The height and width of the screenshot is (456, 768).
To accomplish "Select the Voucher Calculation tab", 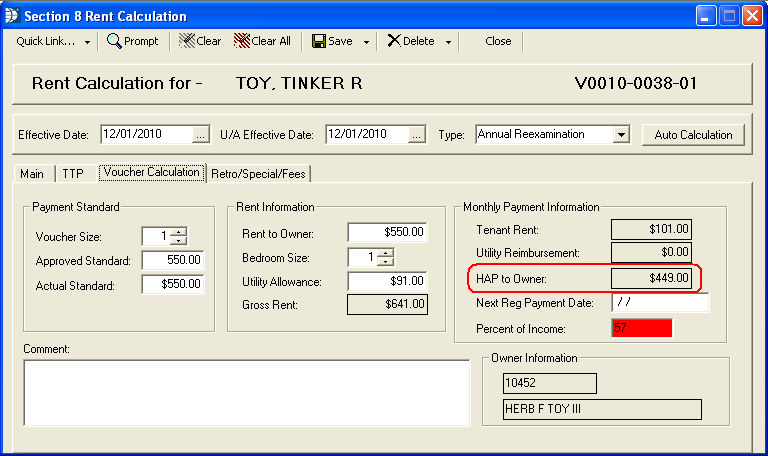I will (152, 172).
